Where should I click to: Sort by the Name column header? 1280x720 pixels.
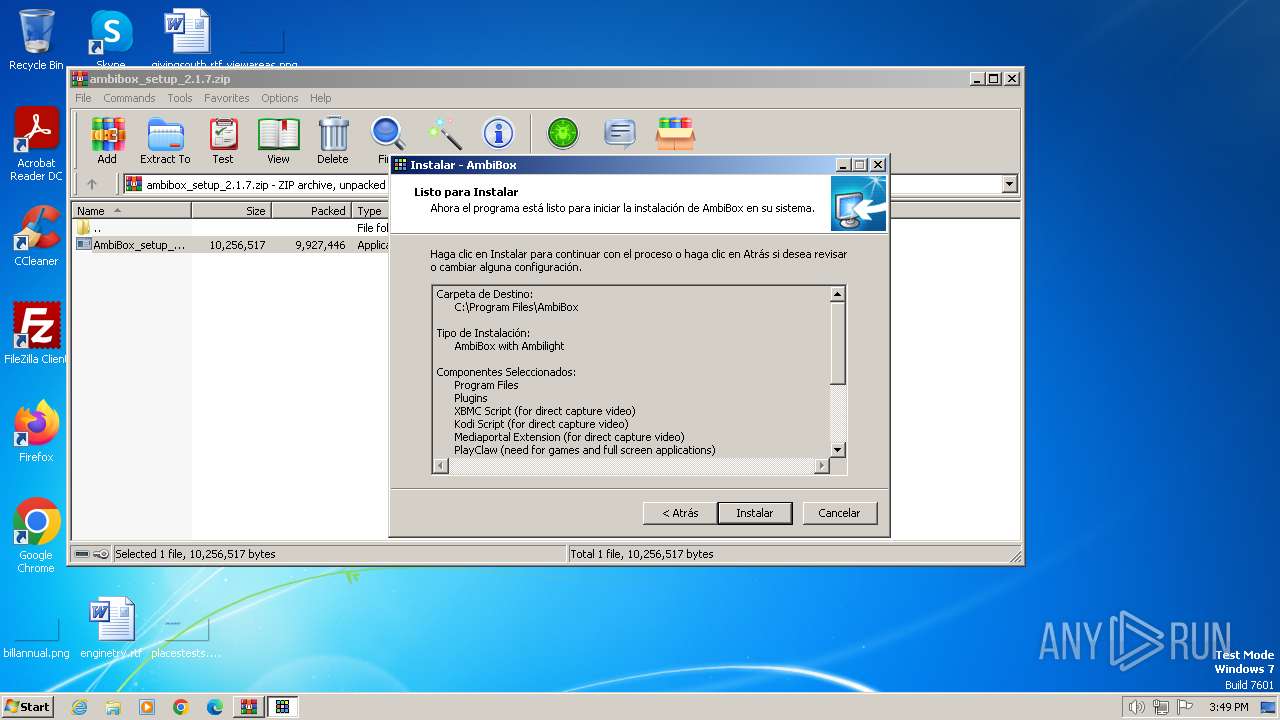tap(132, 211)
